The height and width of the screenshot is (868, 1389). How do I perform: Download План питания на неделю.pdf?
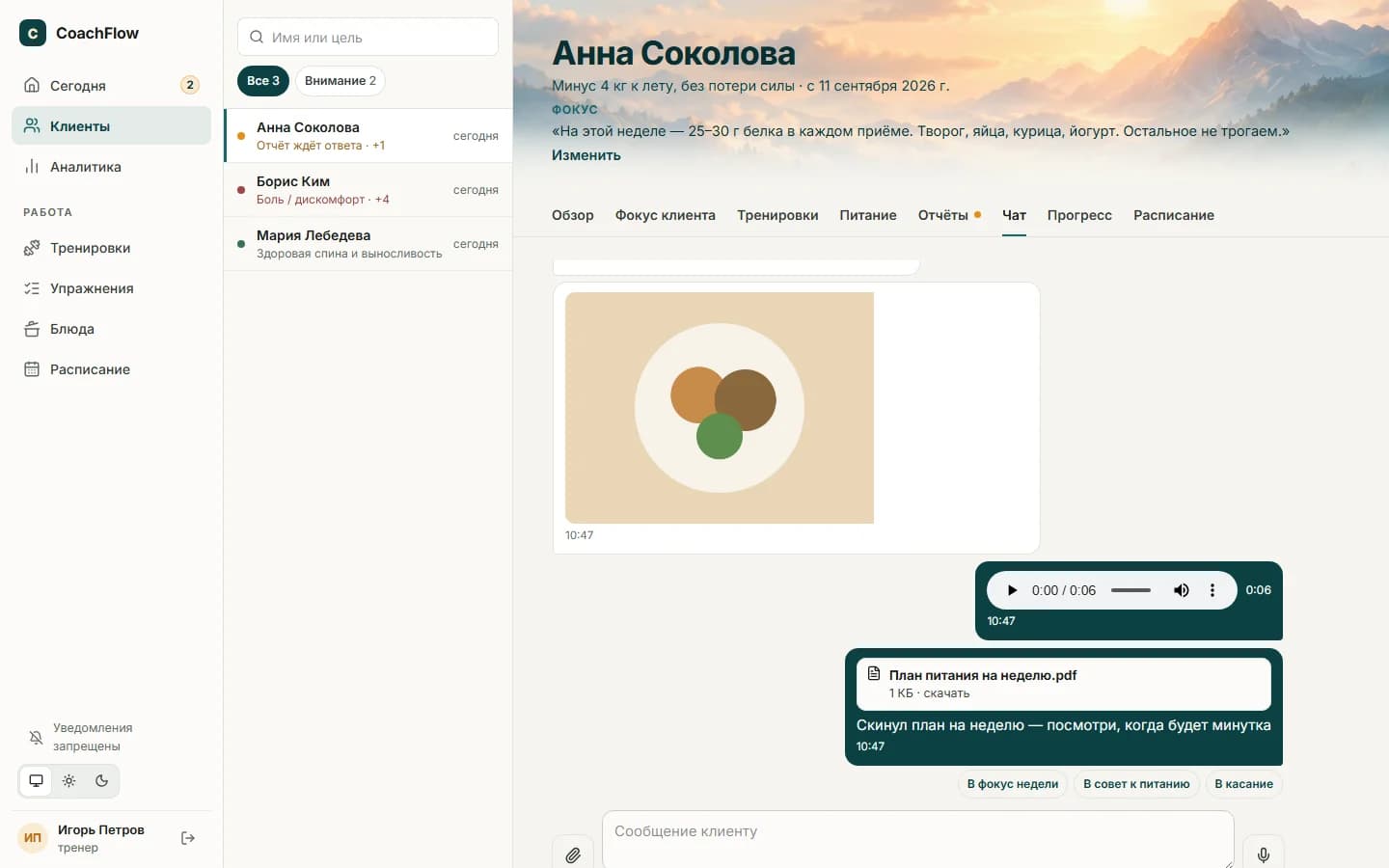point(1064,684)
